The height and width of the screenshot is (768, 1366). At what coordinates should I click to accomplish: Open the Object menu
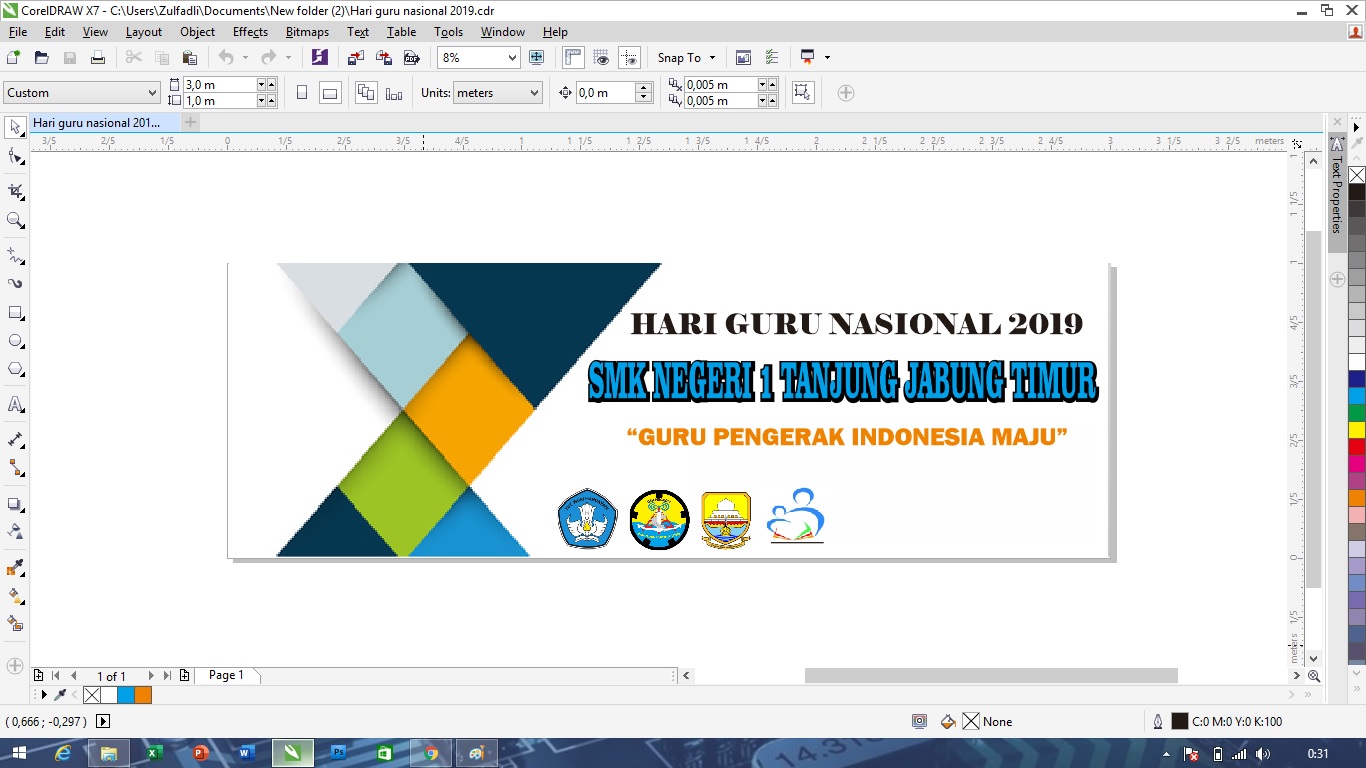(x=197, y=32)
